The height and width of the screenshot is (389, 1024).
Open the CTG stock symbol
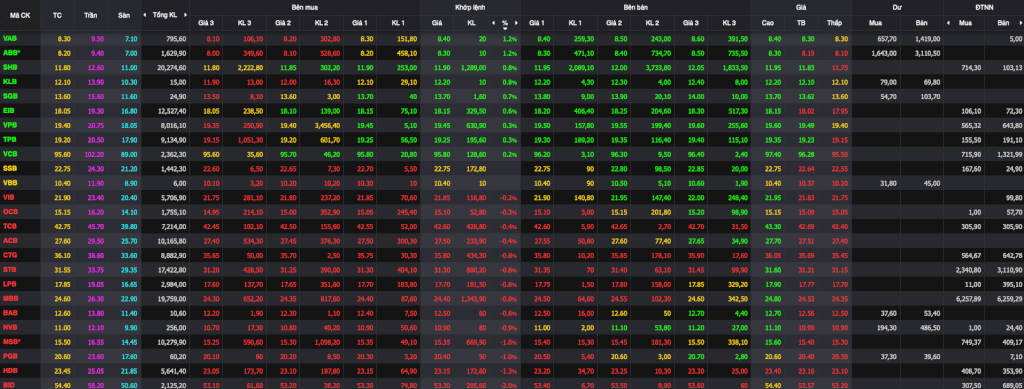[10, 255]
